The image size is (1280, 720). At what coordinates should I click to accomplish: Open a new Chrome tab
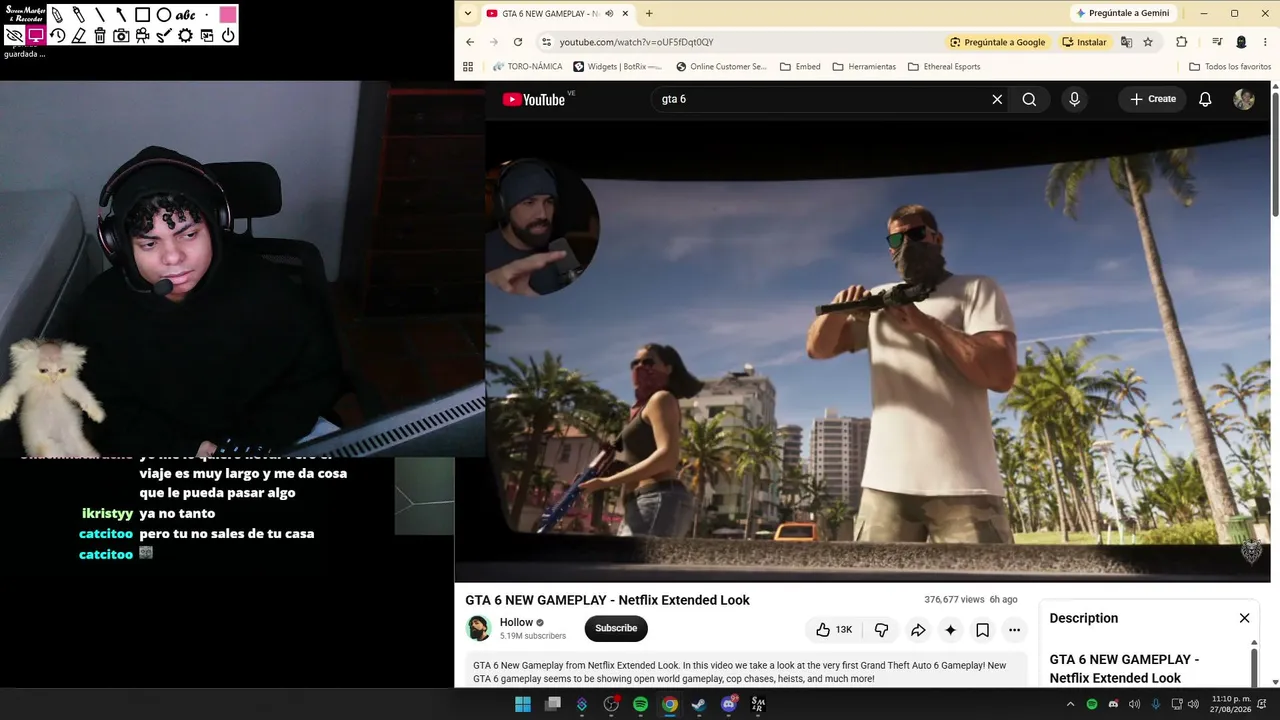point(649,13)
